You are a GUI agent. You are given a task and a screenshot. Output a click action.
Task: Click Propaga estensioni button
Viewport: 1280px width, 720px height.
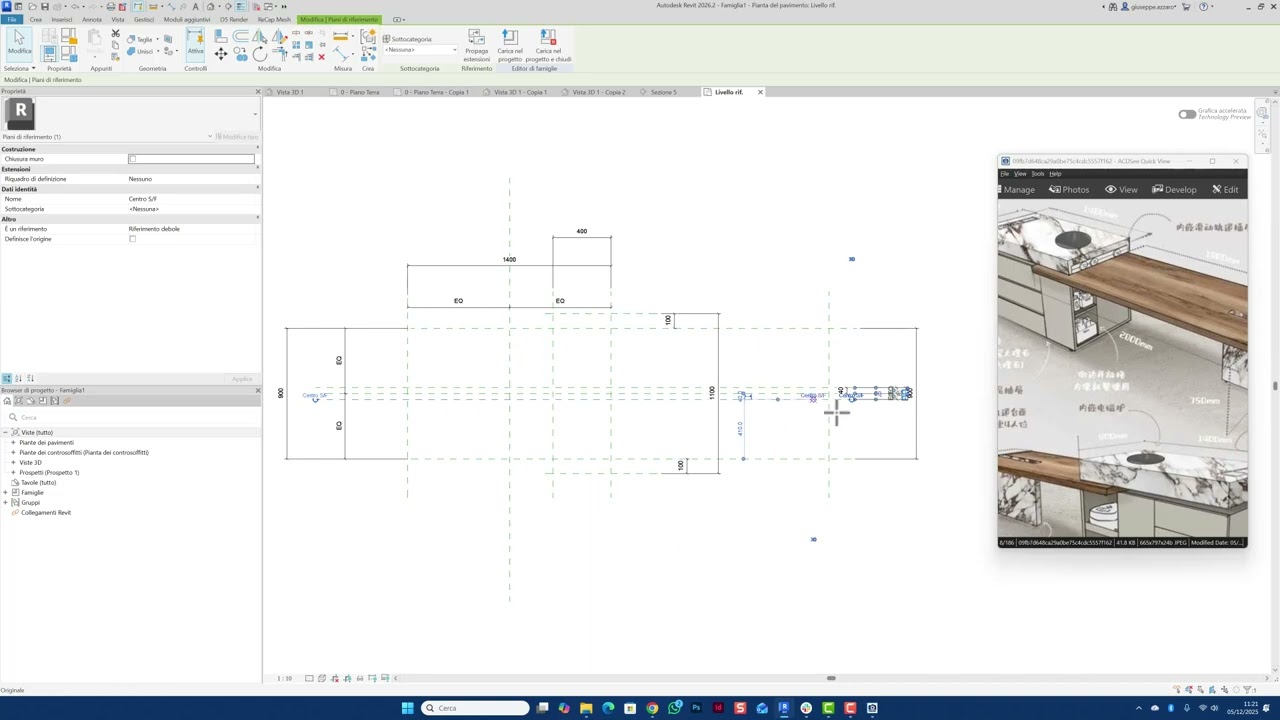pyautogui.click(x=477, y=45)
